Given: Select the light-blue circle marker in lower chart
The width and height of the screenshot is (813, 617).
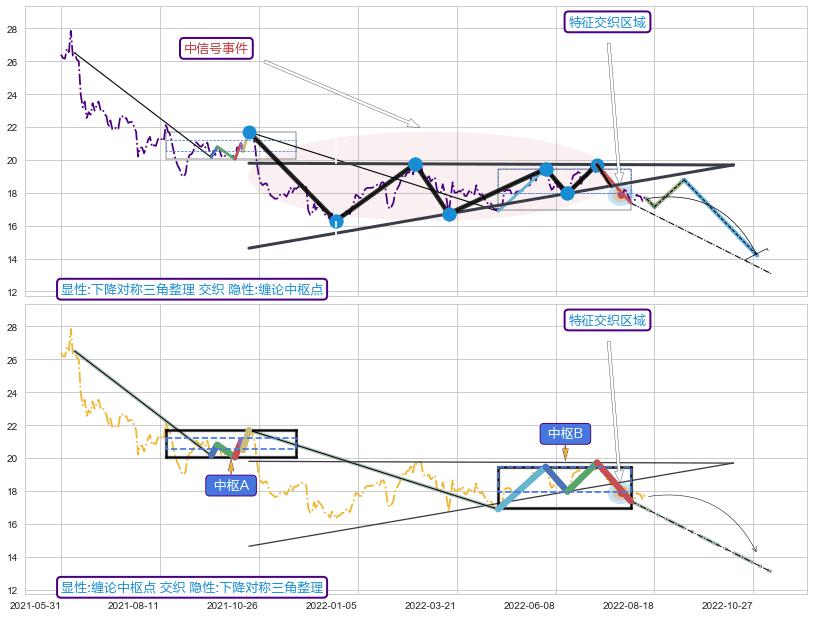Looking at the screenshot, I should click(x=618, y=492).
